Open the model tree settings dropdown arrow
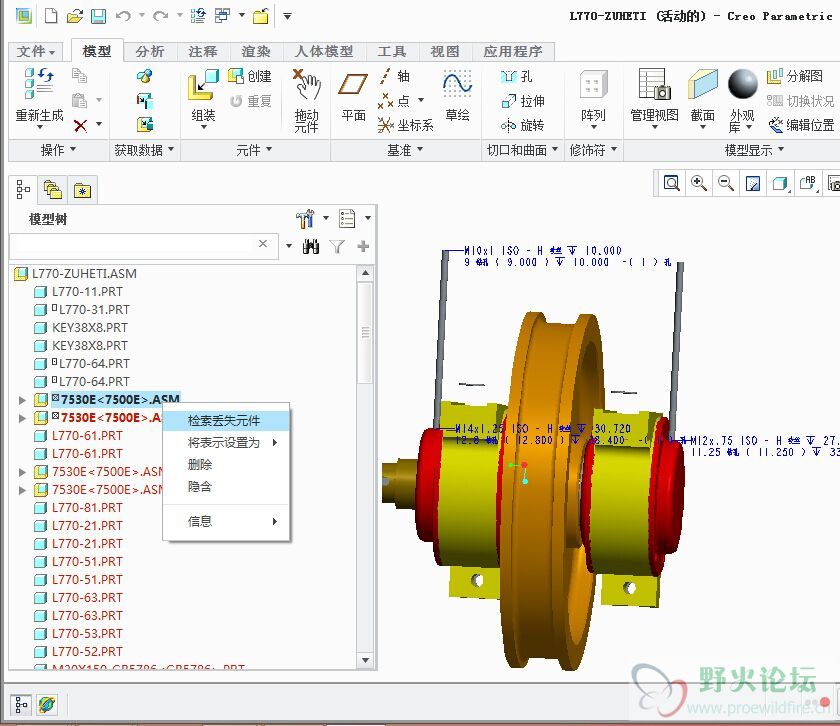840x726 pixels. 326,218
